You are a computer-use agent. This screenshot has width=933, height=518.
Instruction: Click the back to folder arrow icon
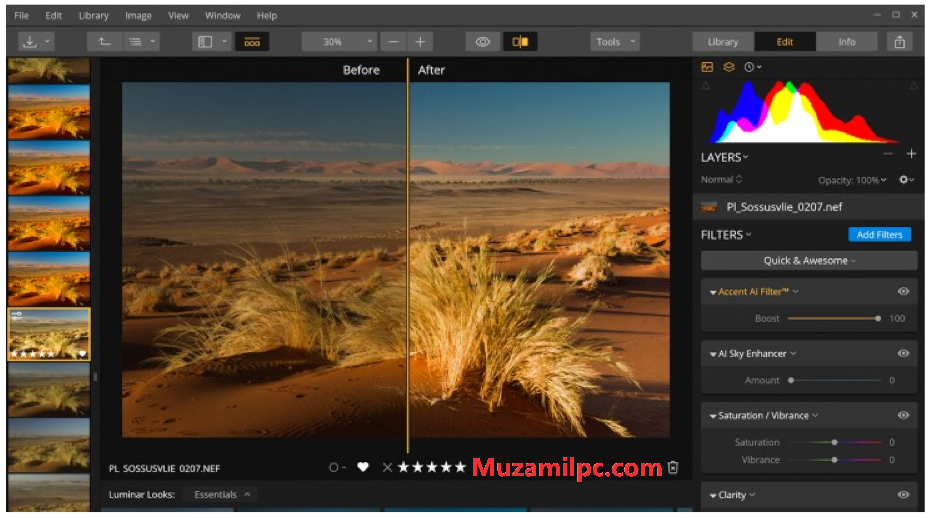click(x=105, y=42)
